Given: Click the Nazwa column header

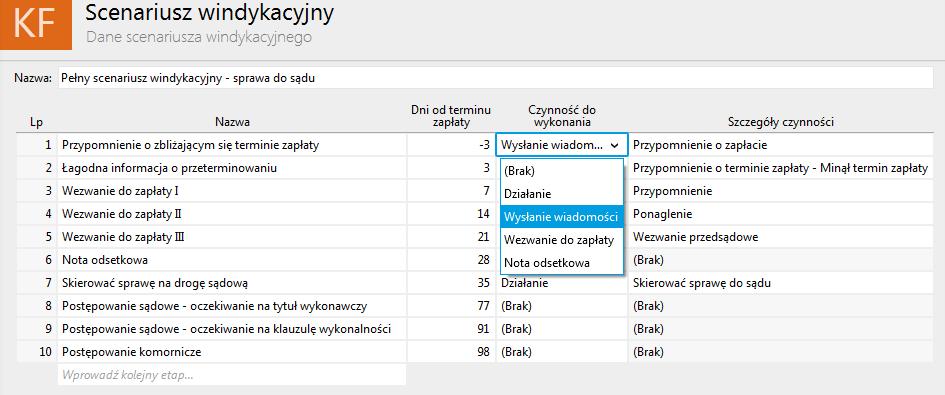Looking at the screenshot, I should point(233,122).
